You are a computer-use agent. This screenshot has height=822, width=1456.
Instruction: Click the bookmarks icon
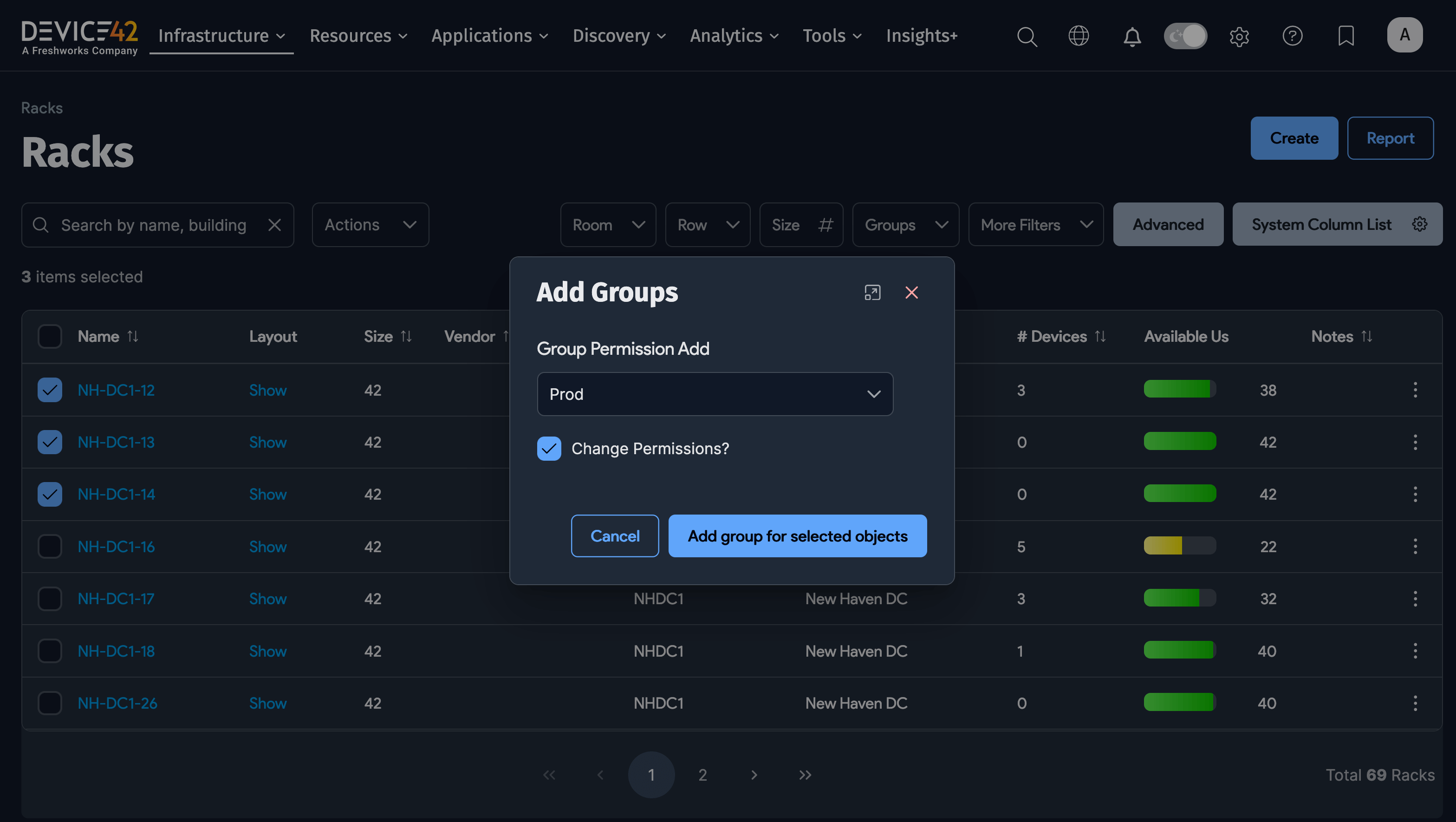(1346, 36)
